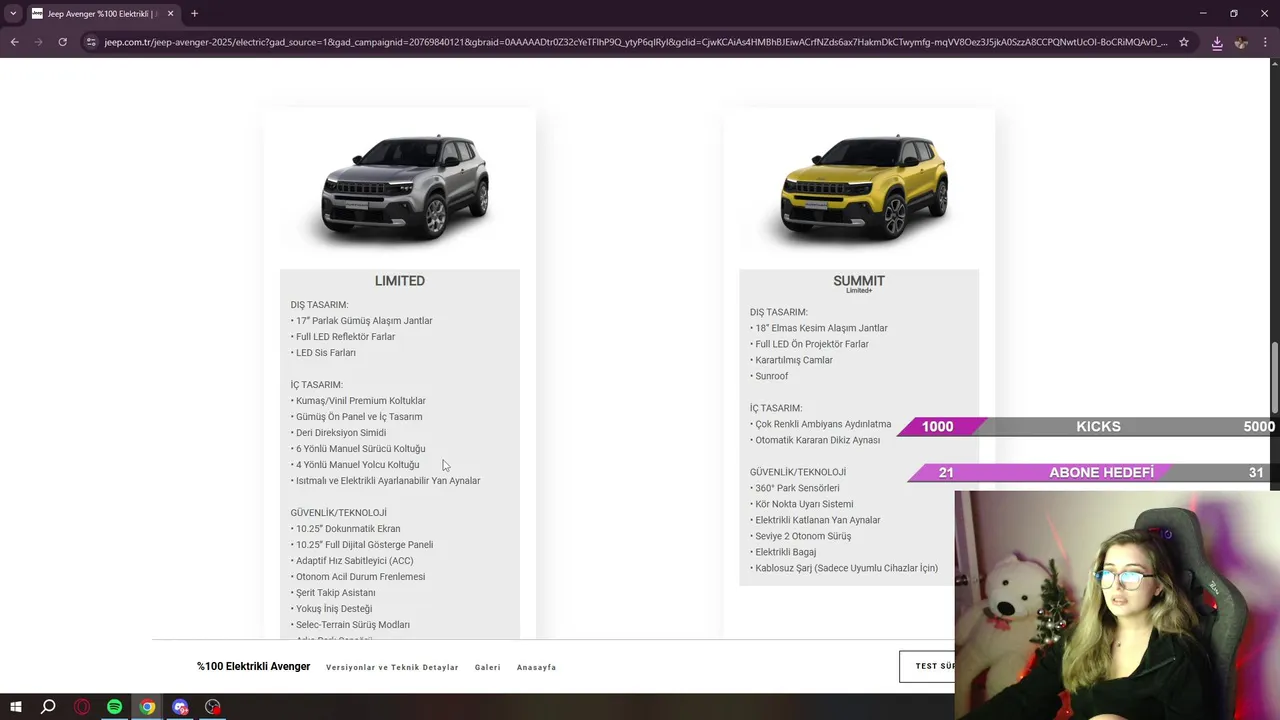Open Spotify from the taskbar

[115, 707]
